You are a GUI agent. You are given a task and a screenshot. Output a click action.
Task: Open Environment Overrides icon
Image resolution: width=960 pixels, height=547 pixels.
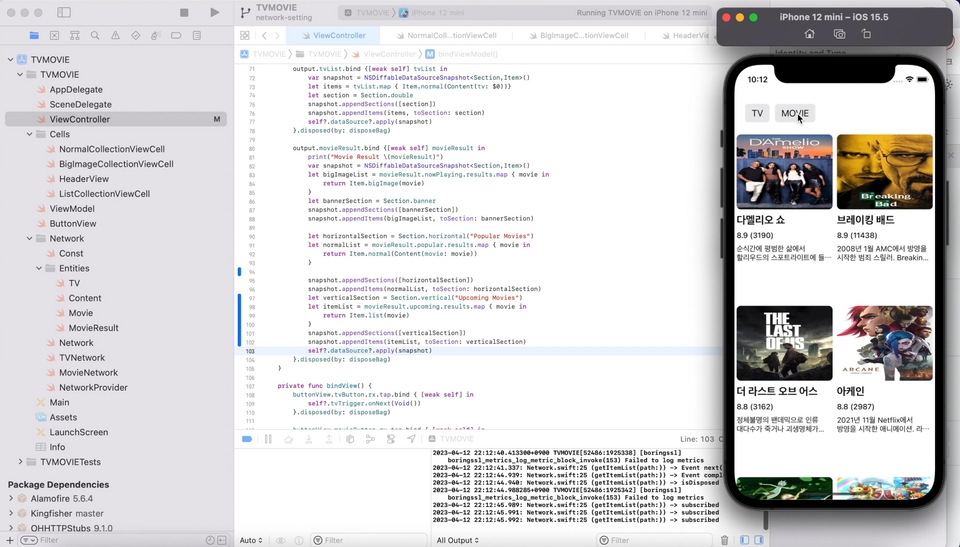(x=391, y=439)
